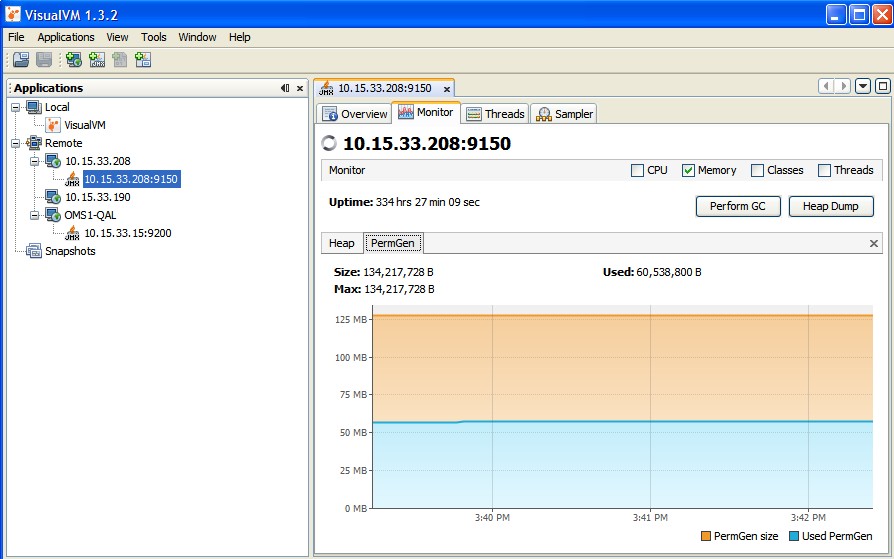Screen dimensions: 894x559
Task: Enable the Threads monitor checkbox
Action: [824, 170]
